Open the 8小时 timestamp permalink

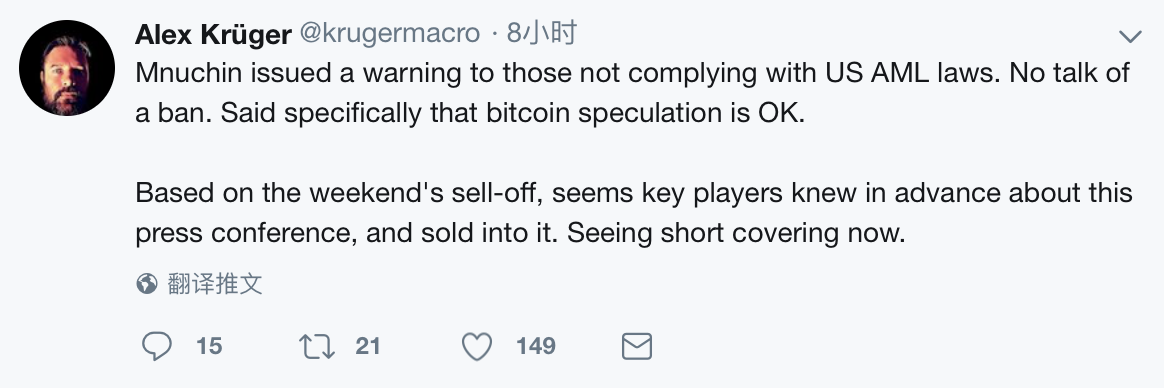[541, 33]
